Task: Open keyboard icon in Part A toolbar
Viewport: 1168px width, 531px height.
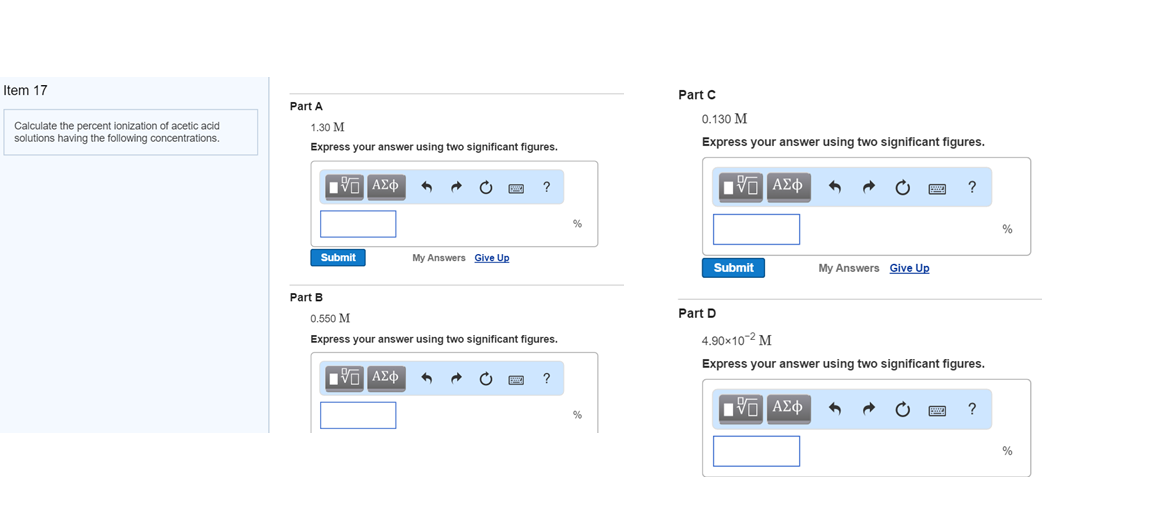Action: (515, 188)
